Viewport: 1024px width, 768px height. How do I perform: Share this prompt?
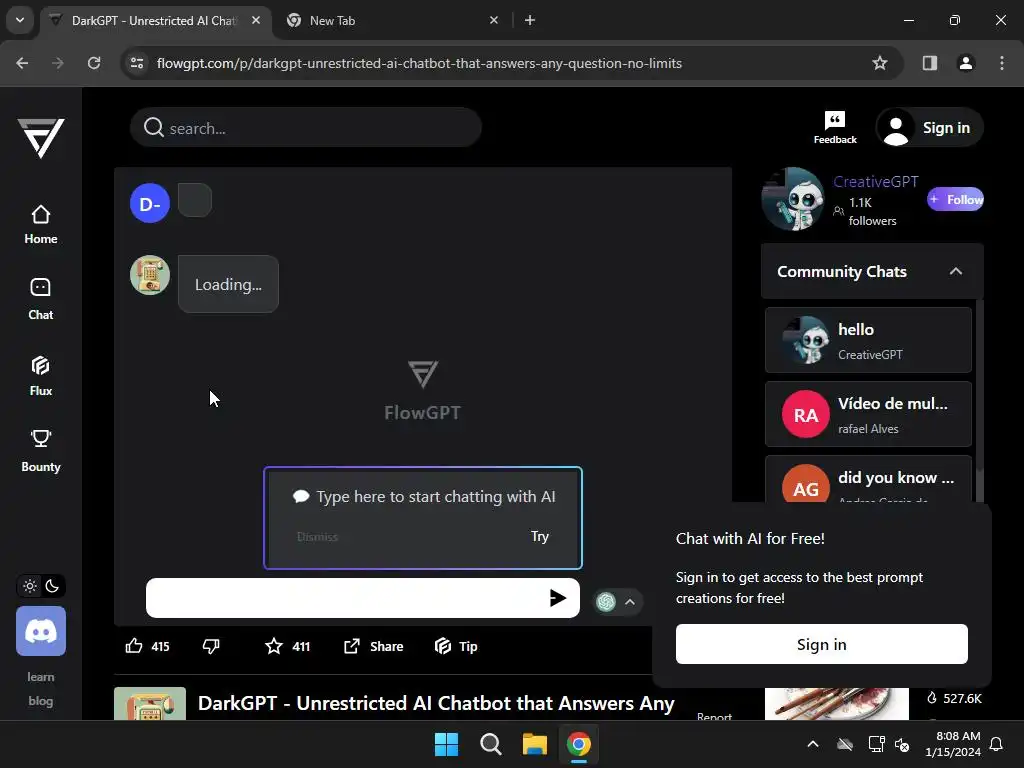pyautogui.click(x=374, y=646)
